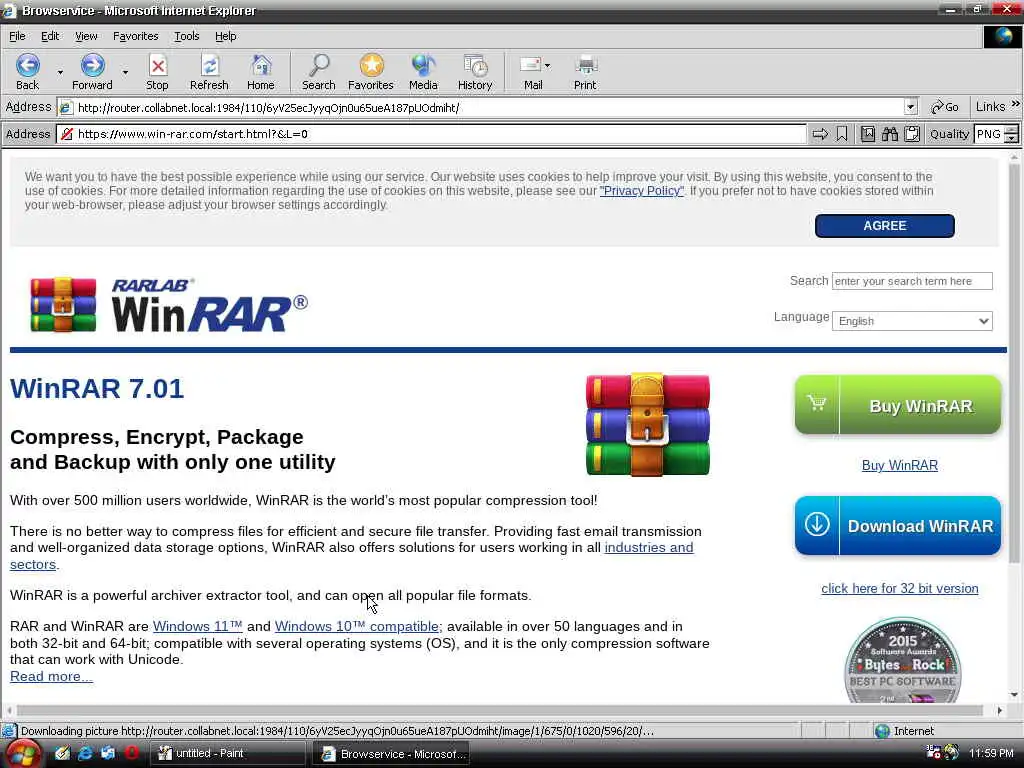Click the red Opera icon in quick launch
The image size is (1024, 768).
point(131,753)
